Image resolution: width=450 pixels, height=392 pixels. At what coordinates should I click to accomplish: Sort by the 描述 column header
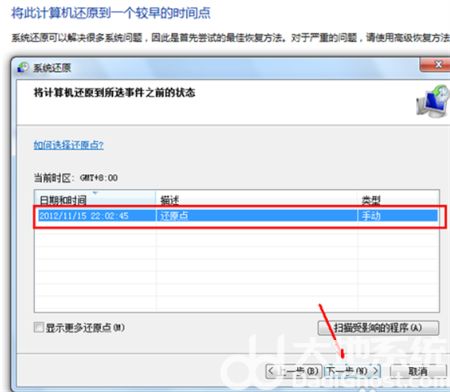coord(257,199)
